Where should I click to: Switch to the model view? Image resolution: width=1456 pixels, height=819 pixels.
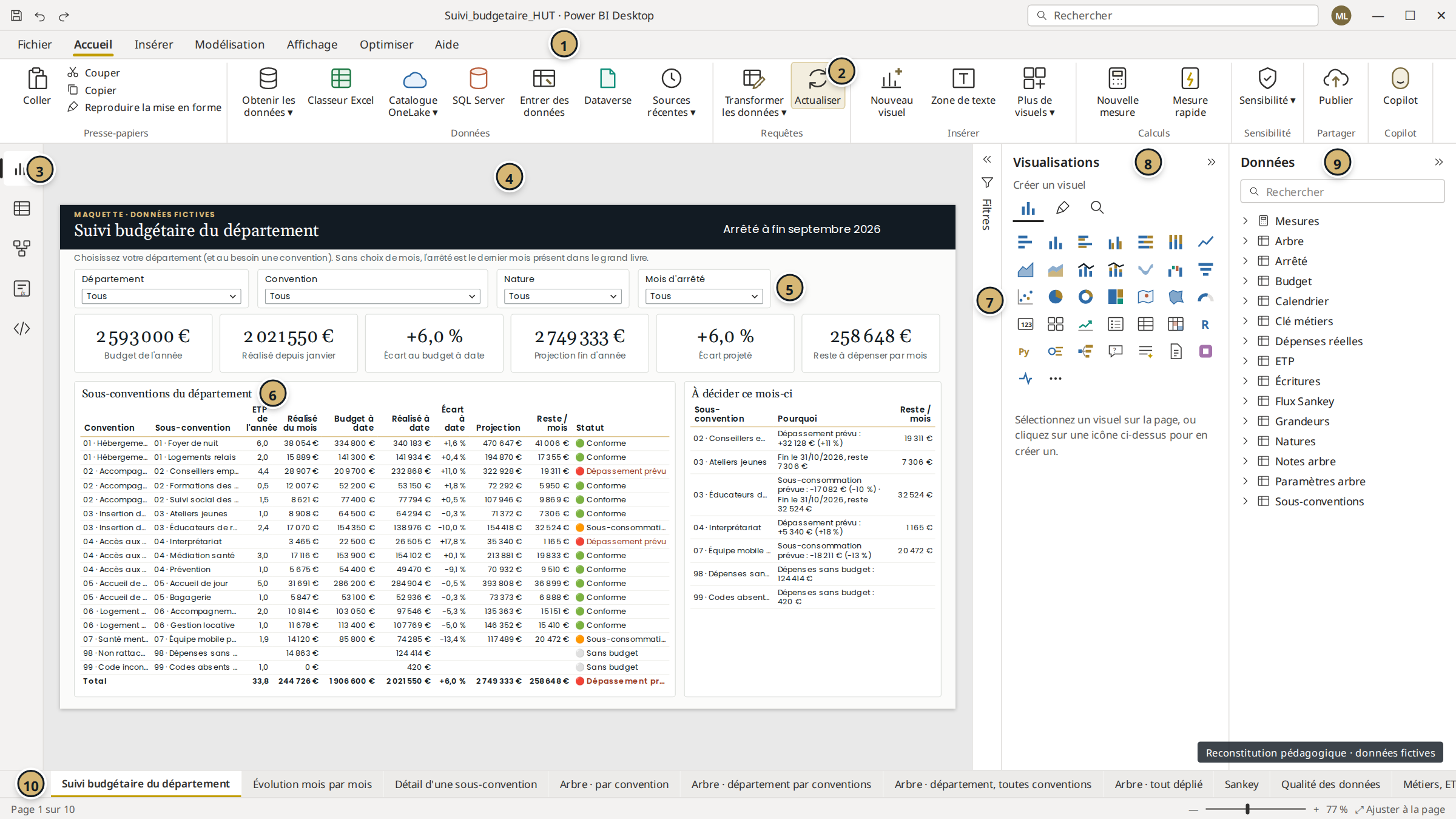pyautogui.click(x=22, y=248)
